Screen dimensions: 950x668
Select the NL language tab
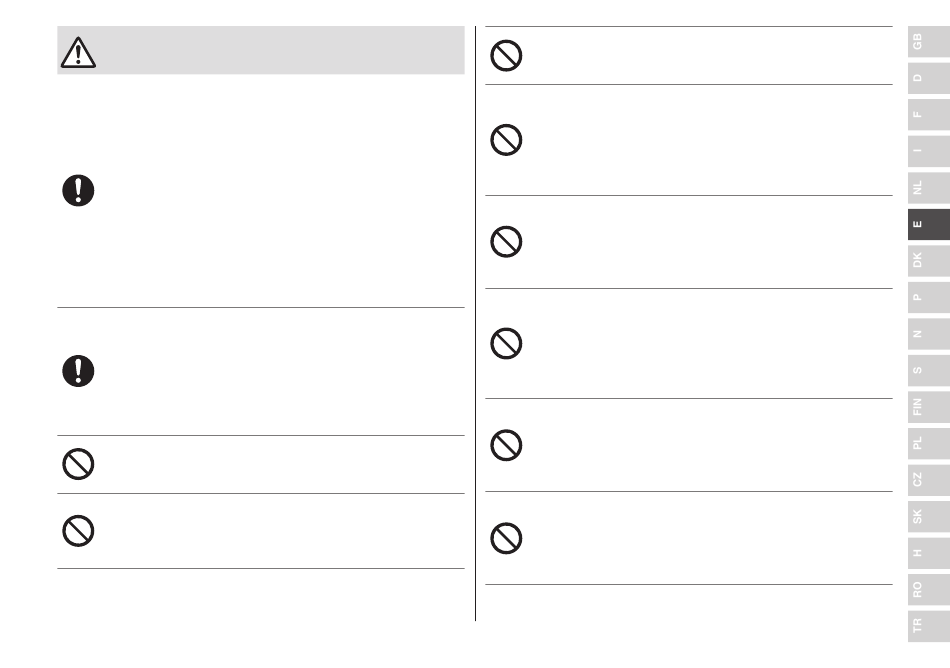929,188
